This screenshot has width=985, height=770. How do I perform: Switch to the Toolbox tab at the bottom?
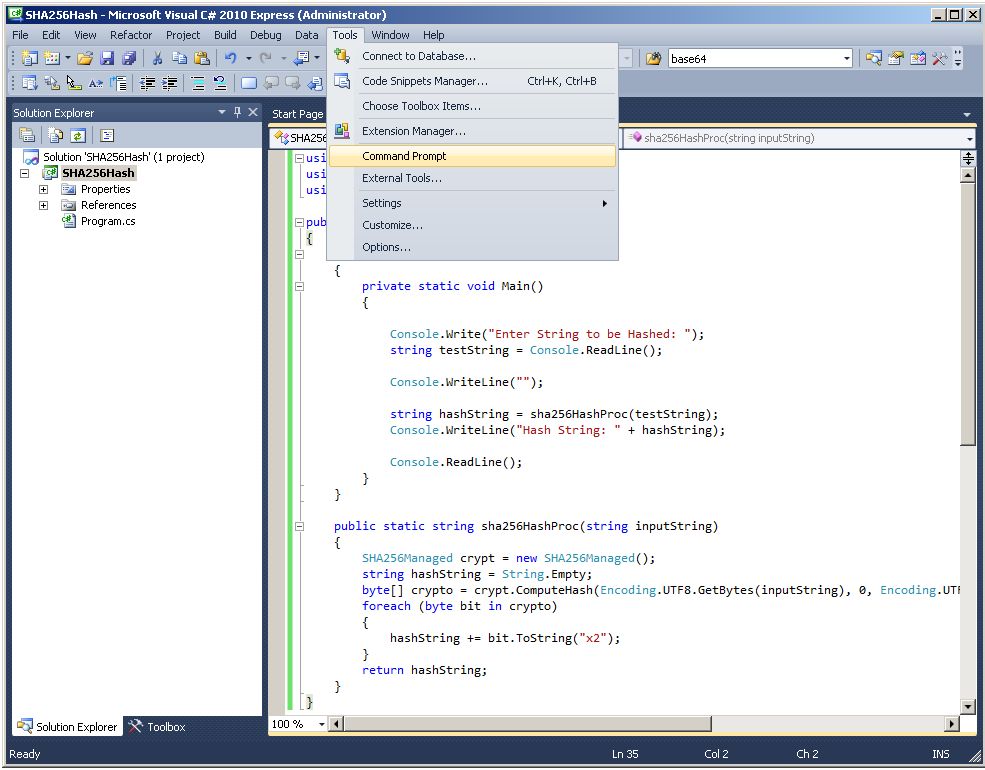[x=157, y=727]
